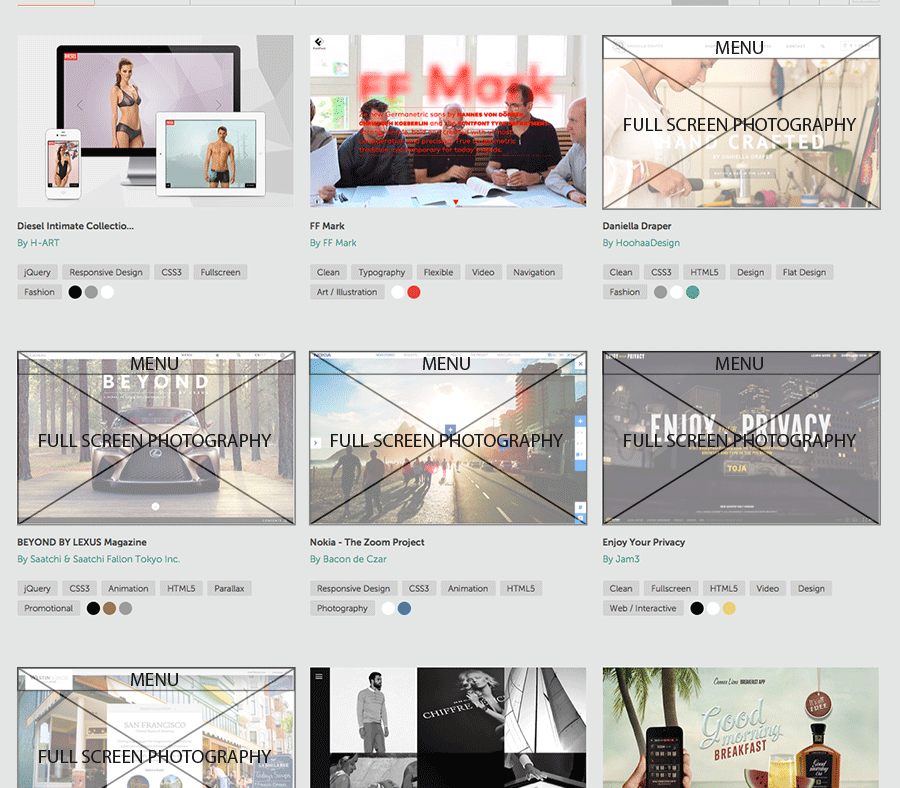
Task: Pick the teal color dot under Daniella Draper
Action: pos(693,292)
